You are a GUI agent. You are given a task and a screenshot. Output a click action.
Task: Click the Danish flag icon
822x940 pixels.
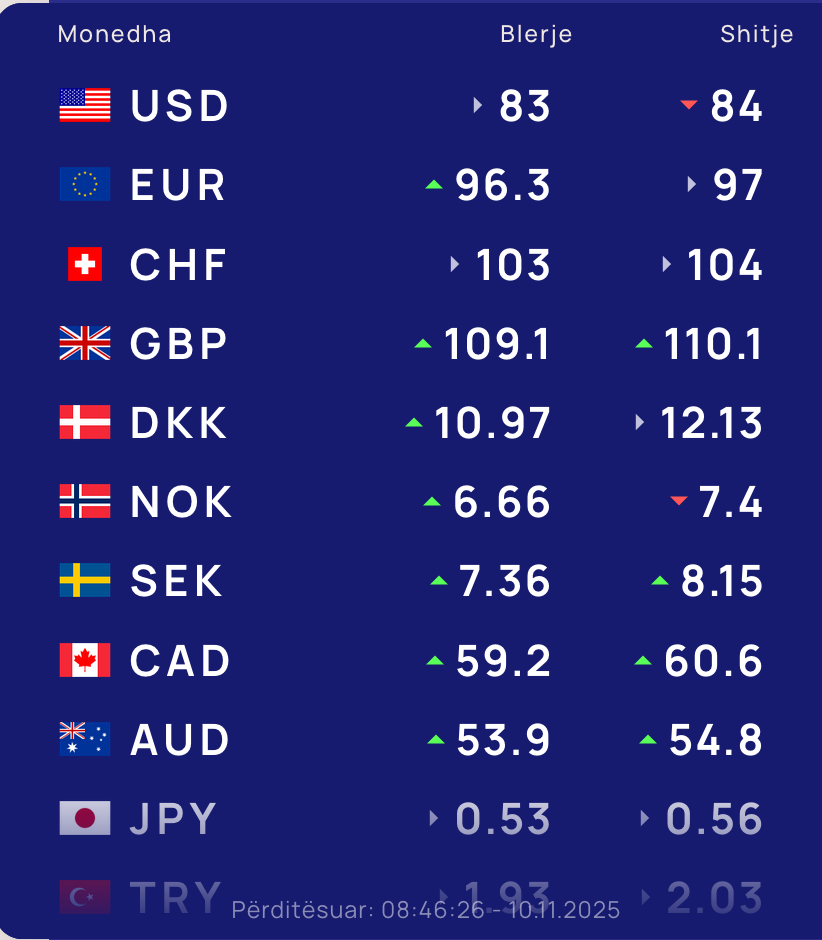[x=85, y=423]
